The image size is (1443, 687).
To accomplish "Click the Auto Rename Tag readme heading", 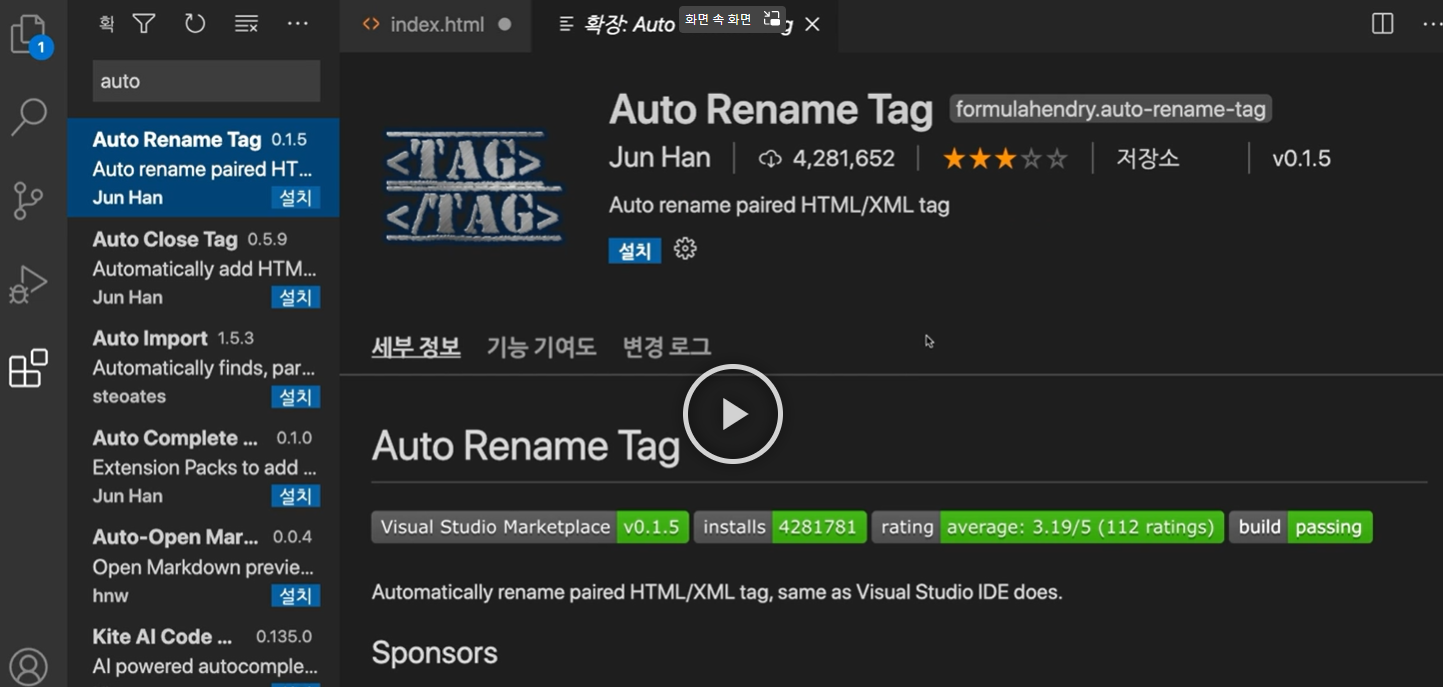I will (526, 446).
